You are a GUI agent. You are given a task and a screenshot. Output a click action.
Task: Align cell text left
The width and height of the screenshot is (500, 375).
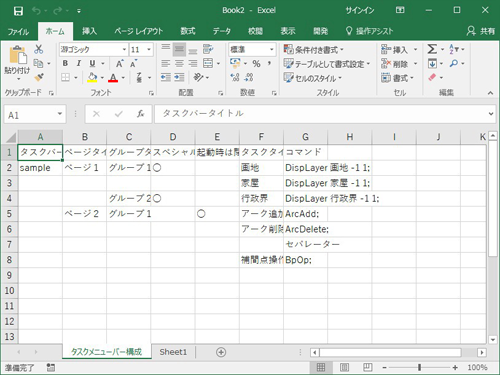[166, 63]
